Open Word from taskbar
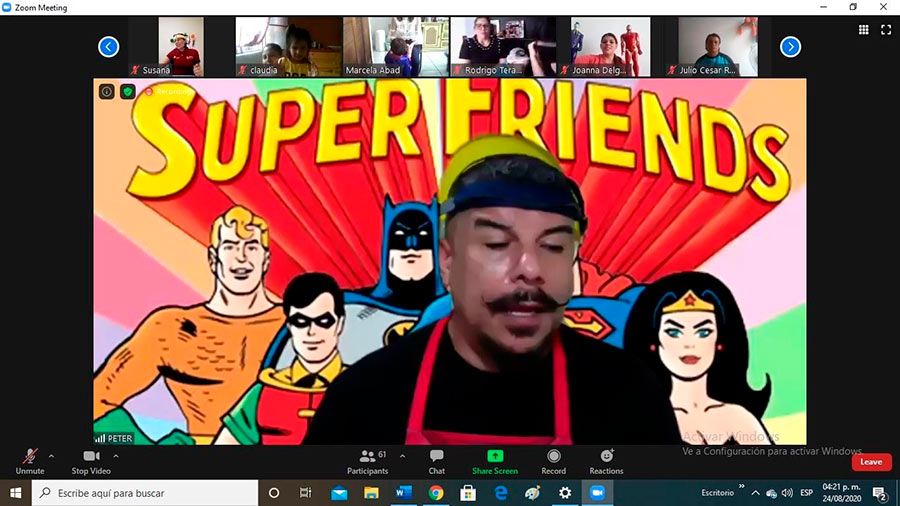Screen dimensions: 900x506 tap(404, 493)
